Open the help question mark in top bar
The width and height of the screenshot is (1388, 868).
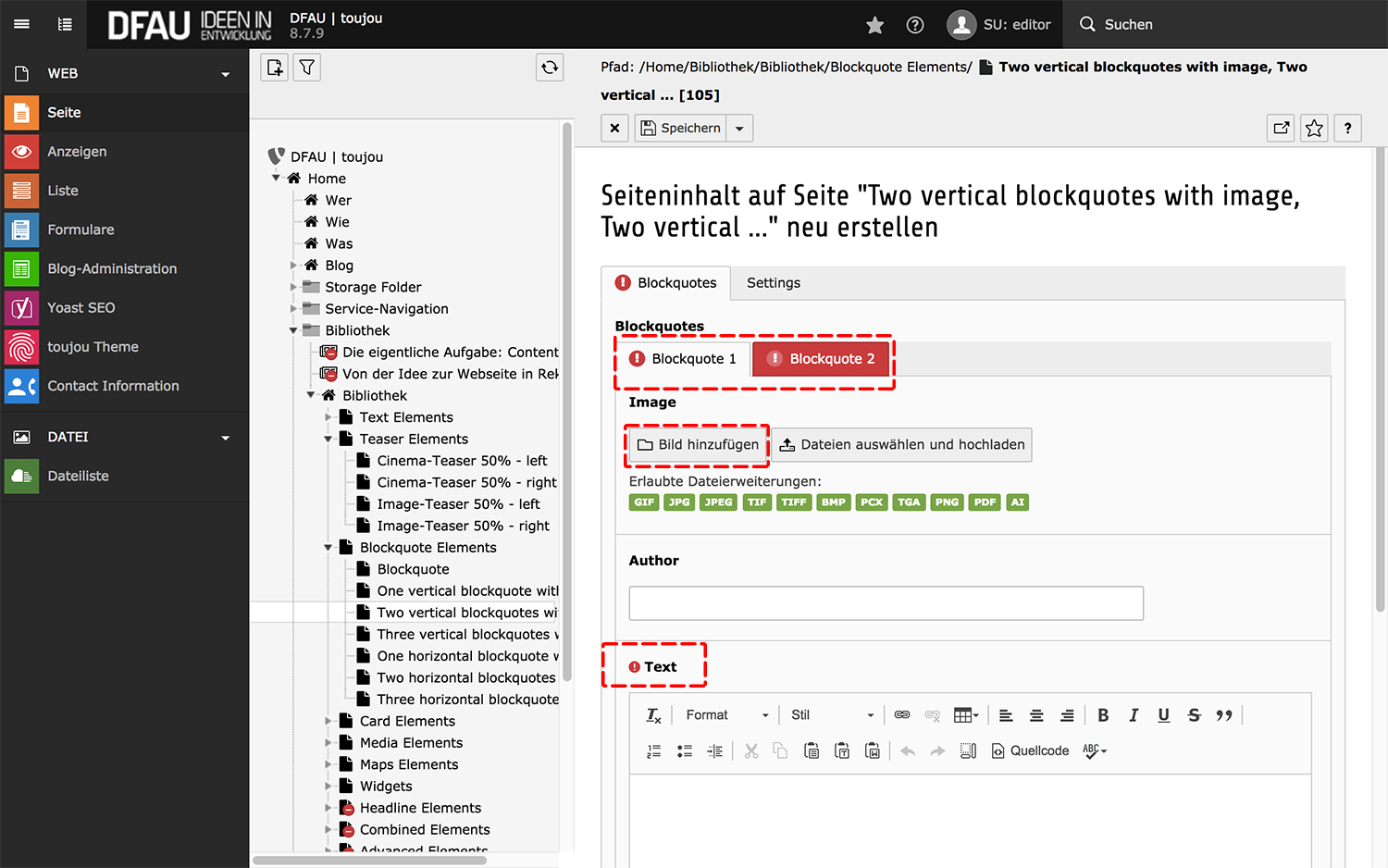915,25
